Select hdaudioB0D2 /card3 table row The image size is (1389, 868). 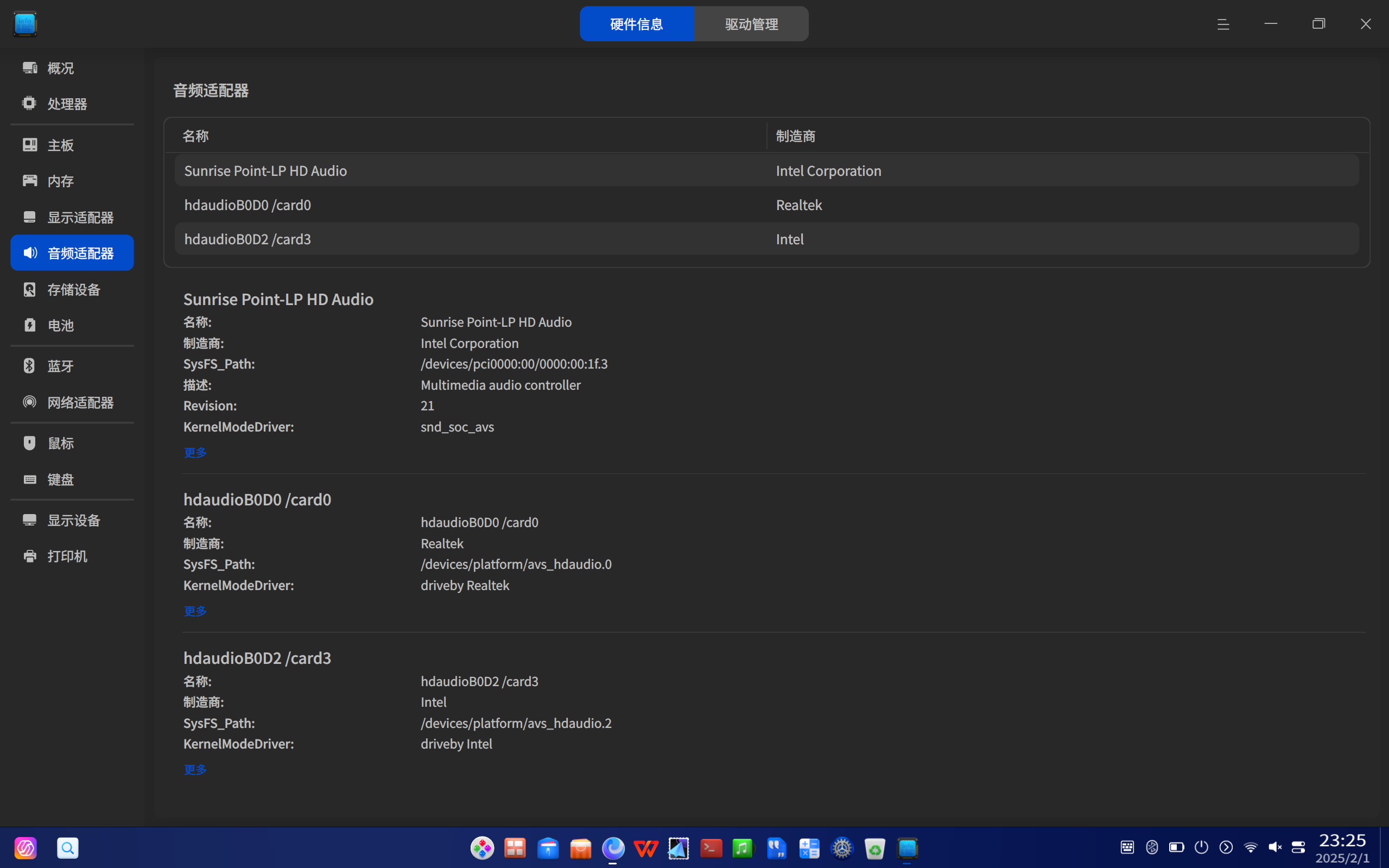click(767, 239)
